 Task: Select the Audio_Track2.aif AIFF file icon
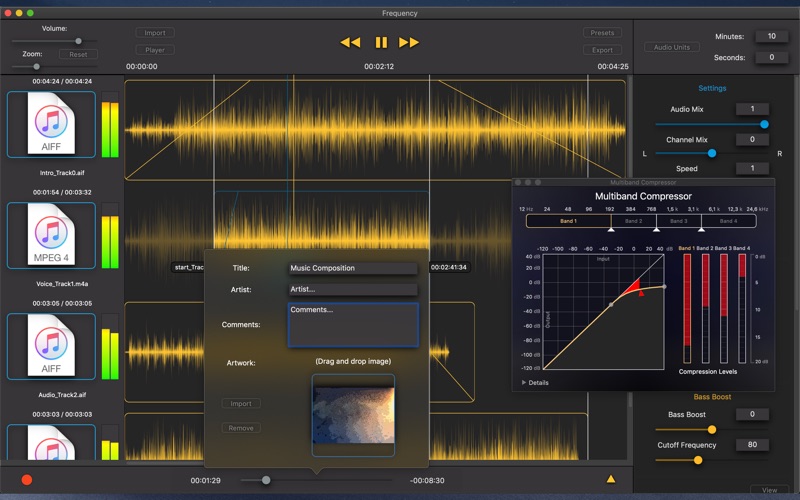(51, 346)
